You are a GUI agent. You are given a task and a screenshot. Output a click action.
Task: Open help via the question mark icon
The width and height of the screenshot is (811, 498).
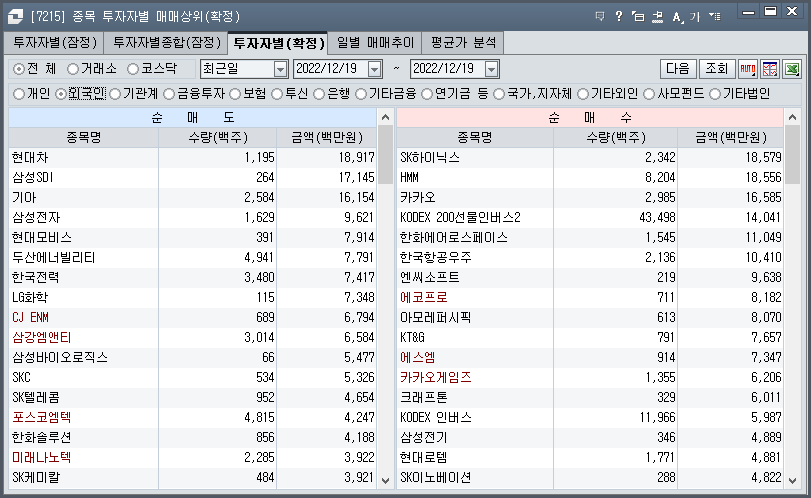[619, 17]
